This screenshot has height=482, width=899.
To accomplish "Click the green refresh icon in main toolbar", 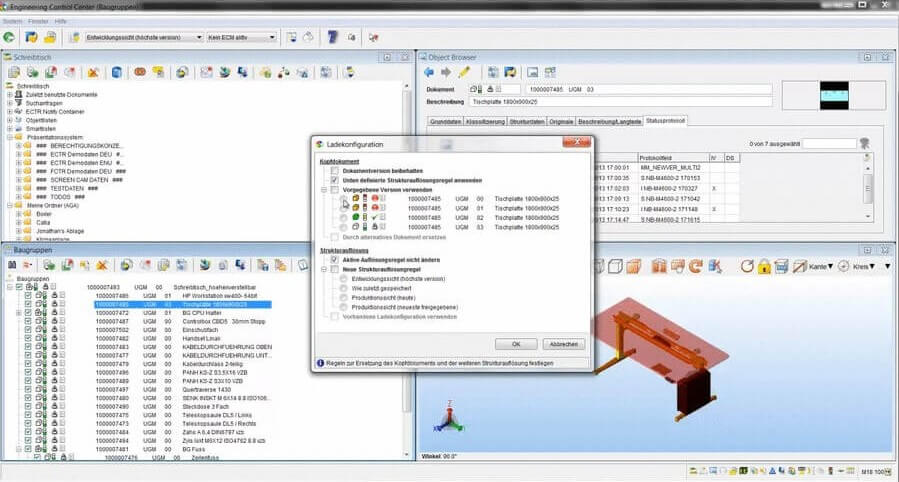I will pyautogui.click(x=9, y=38).
